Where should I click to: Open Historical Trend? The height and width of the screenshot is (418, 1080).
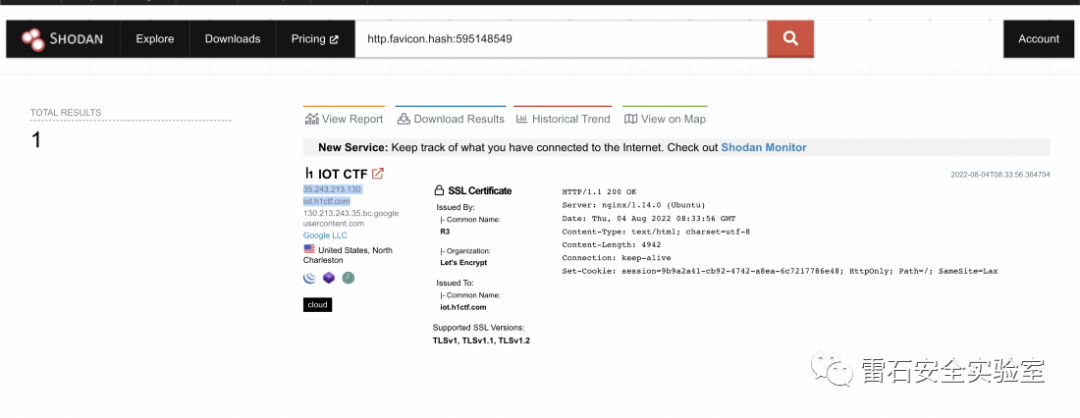point(562,119)
